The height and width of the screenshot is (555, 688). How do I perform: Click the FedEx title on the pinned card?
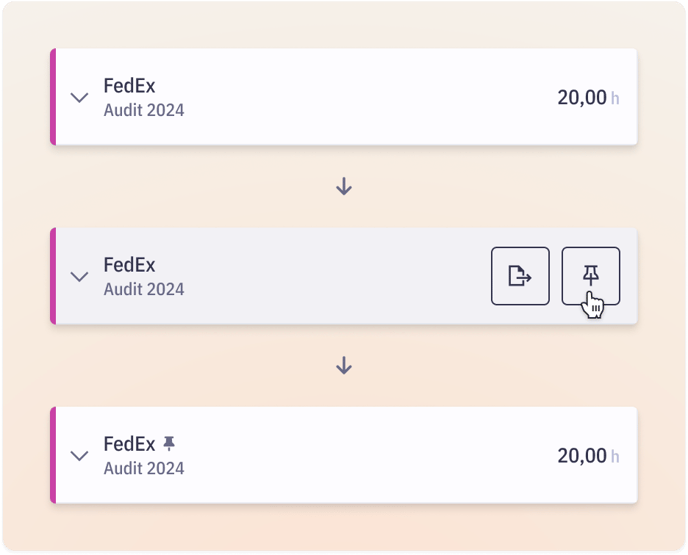coord(129,444)
